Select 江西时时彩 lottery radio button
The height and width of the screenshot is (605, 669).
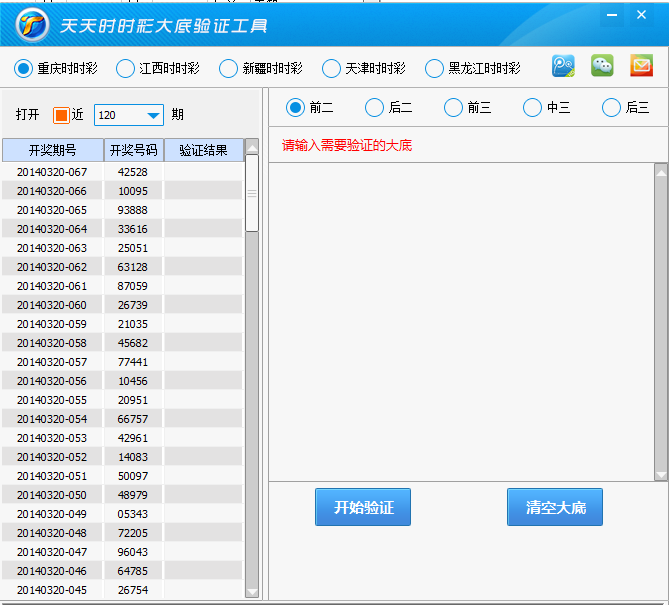tap(125, 68)
